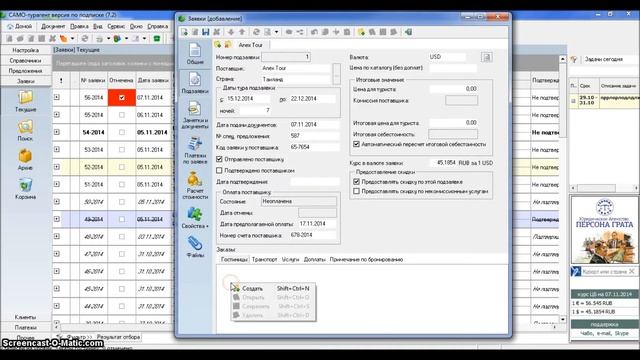This screenshot has width=640, height=360.
Task: Click the Код заявки у поставщика field
Action: pyautogui.click(x=314, y=147)
